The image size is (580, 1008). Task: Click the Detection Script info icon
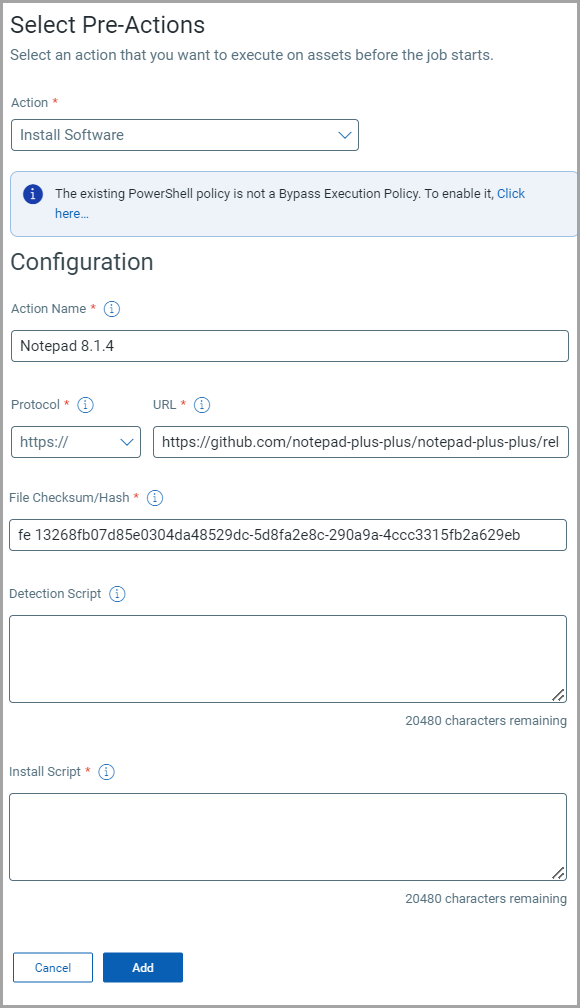[116, 594]
